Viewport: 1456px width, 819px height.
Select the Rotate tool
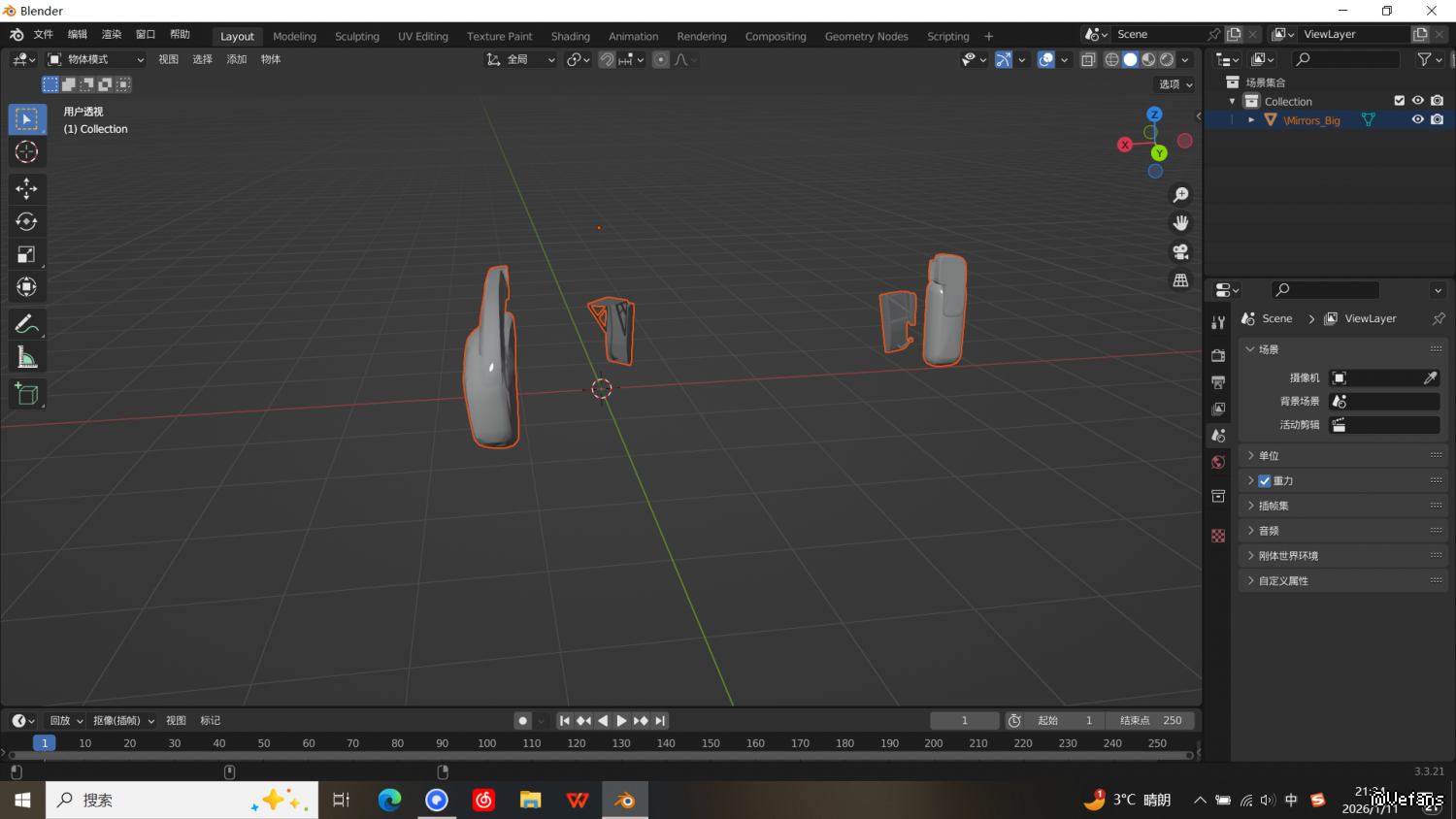click(x=26, y=221)
